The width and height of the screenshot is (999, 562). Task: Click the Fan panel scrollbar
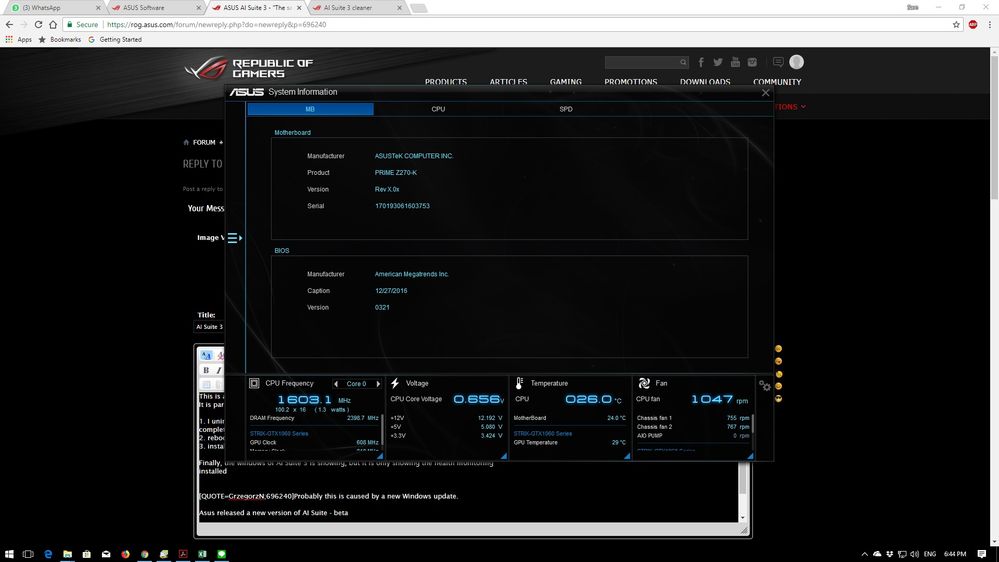[x=753, y=424]
